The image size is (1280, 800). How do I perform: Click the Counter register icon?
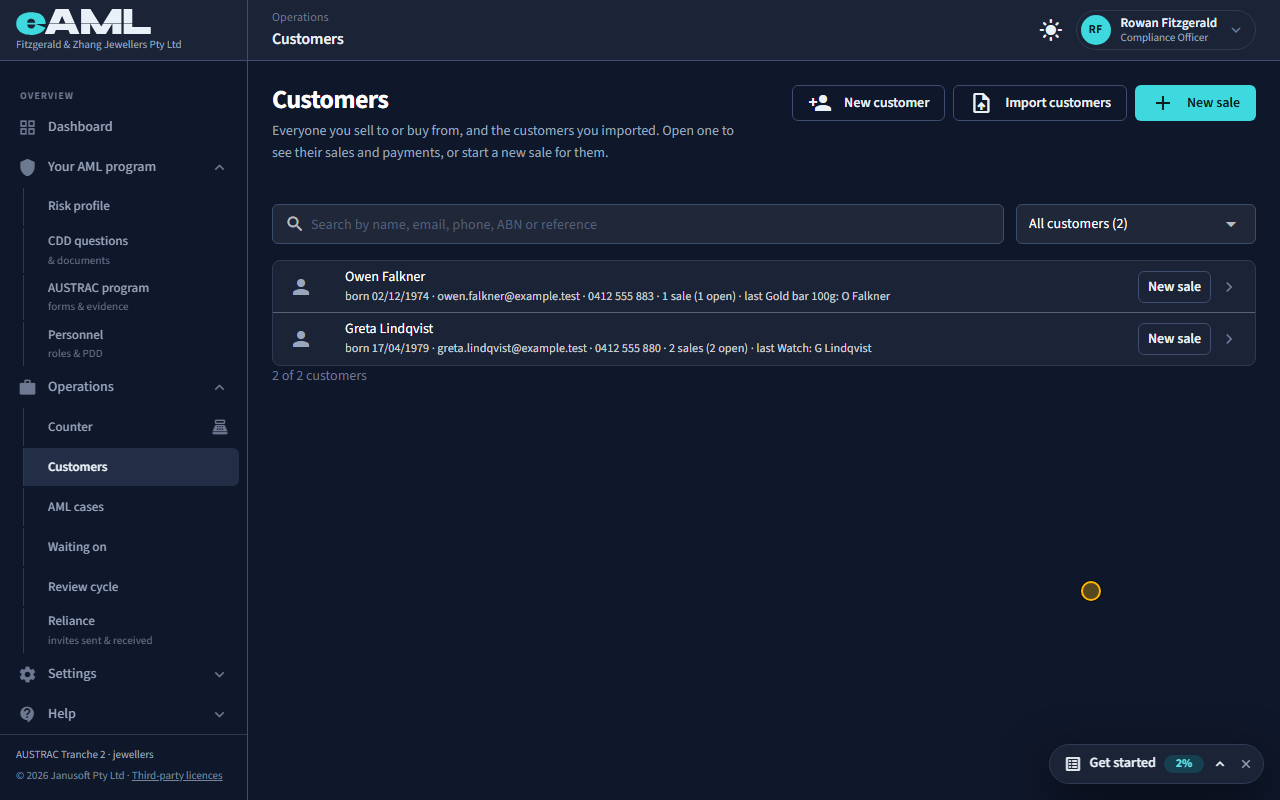click(x=220, y=427)
